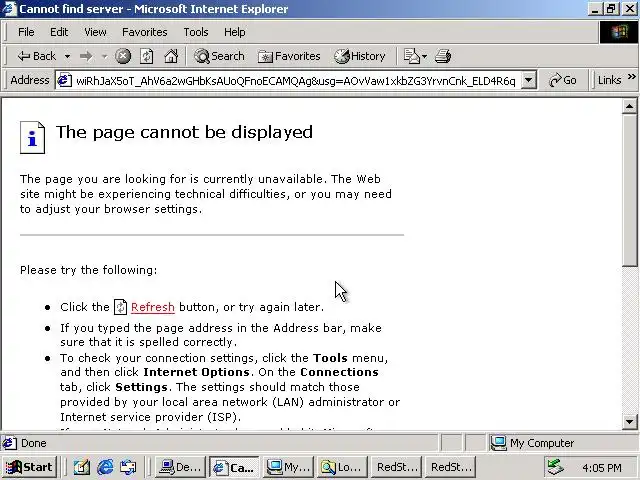Switch to the De... taskbar window
Image resolution: width=640 pixels, height=480 pixels.
point(180,467)
